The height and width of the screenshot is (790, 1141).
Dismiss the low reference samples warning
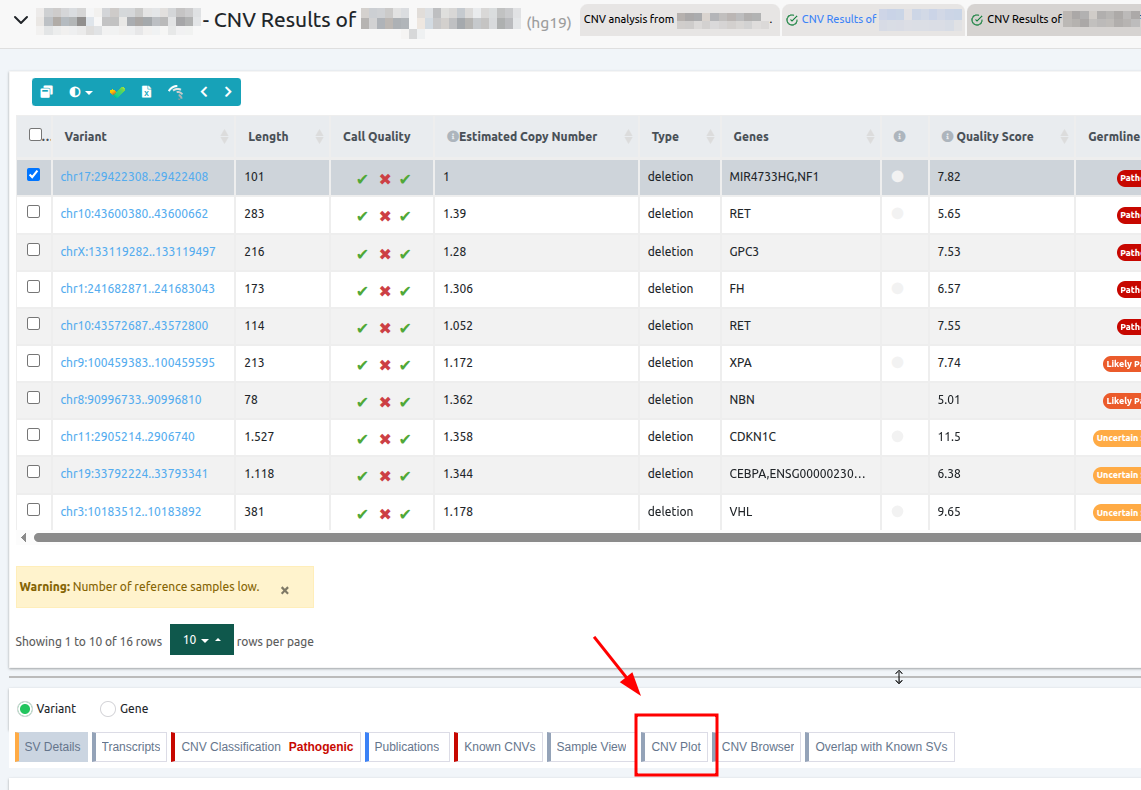[x=285, y=590]
